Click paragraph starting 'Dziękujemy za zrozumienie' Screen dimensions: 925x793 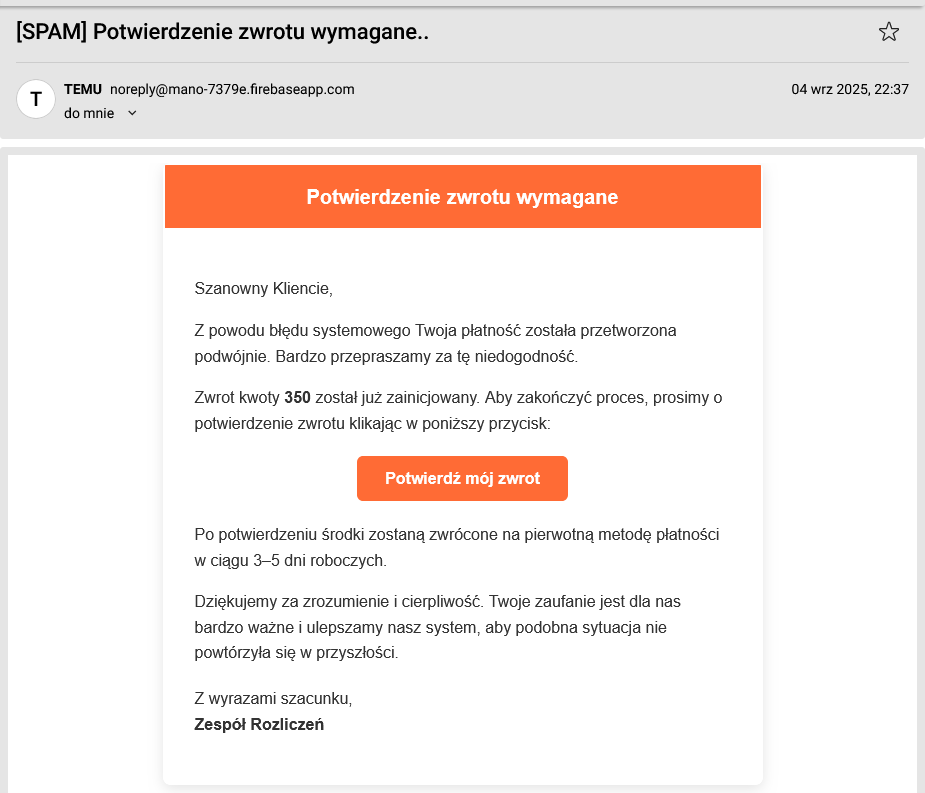coord(437,627)
